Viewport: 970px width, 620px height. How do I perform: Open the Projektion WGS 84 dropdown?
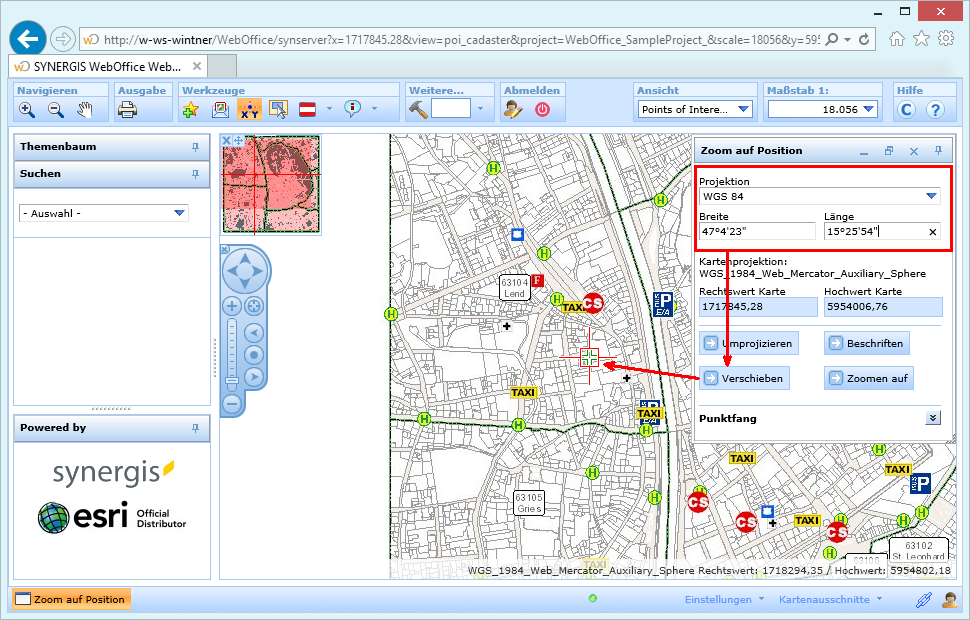932,195
